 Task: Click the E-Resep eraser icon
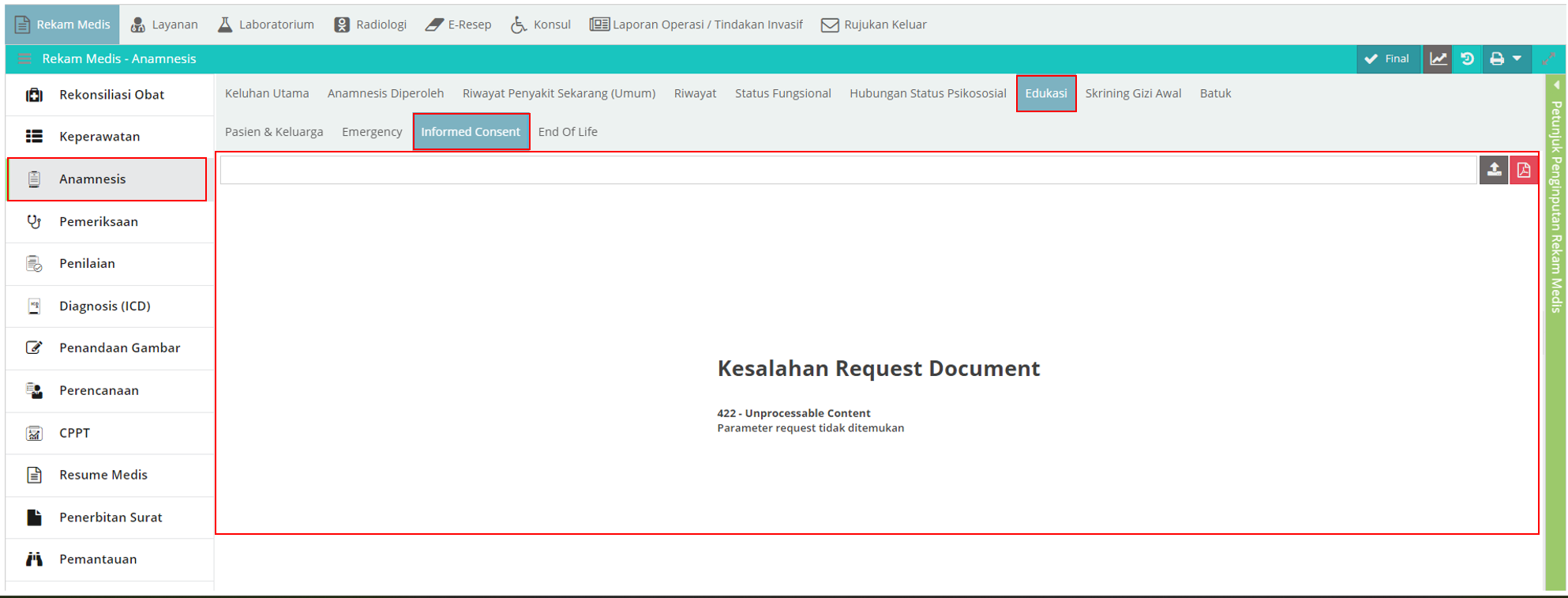coord(434,24)
